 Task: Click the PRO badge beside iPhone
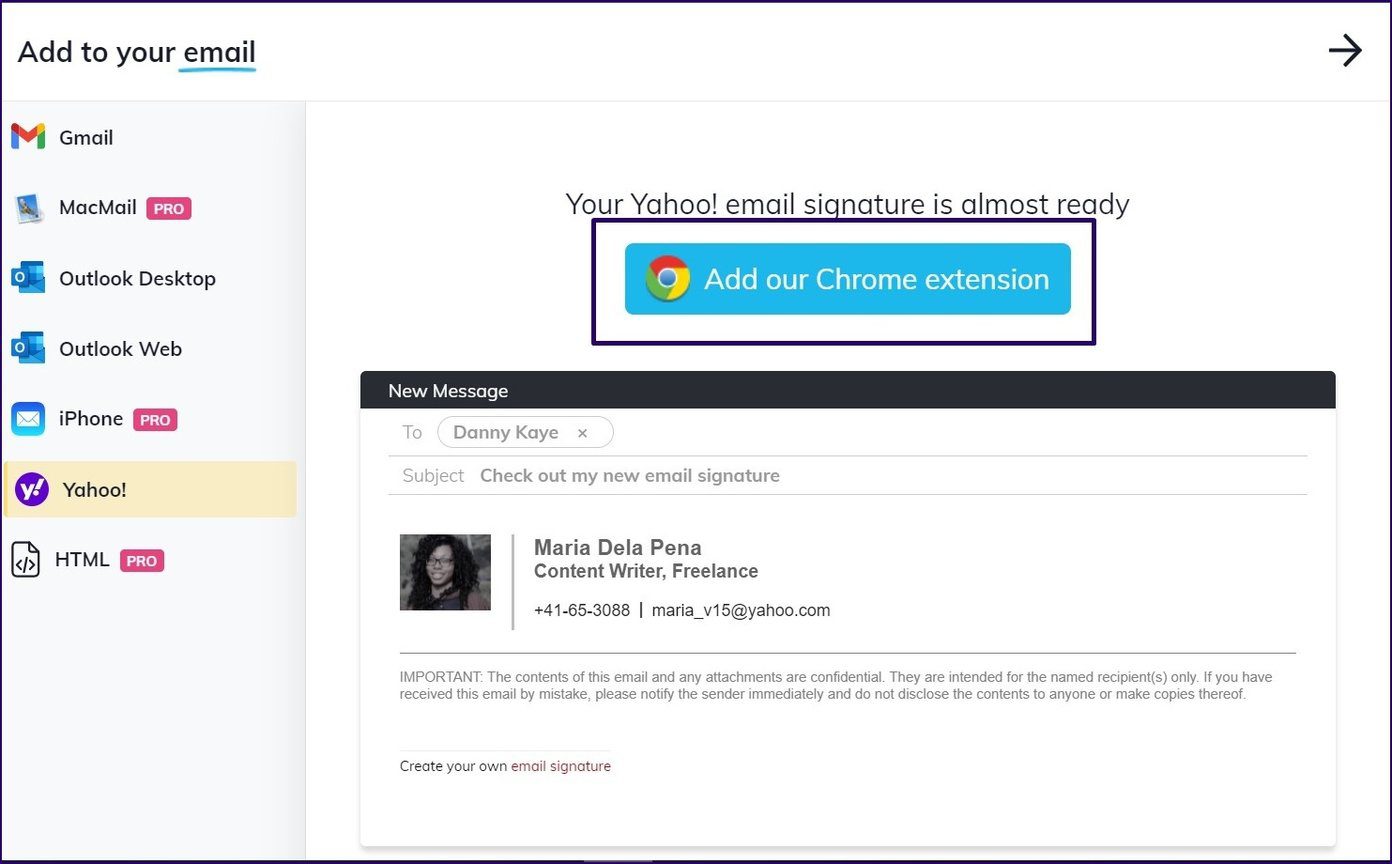(155, 420)
